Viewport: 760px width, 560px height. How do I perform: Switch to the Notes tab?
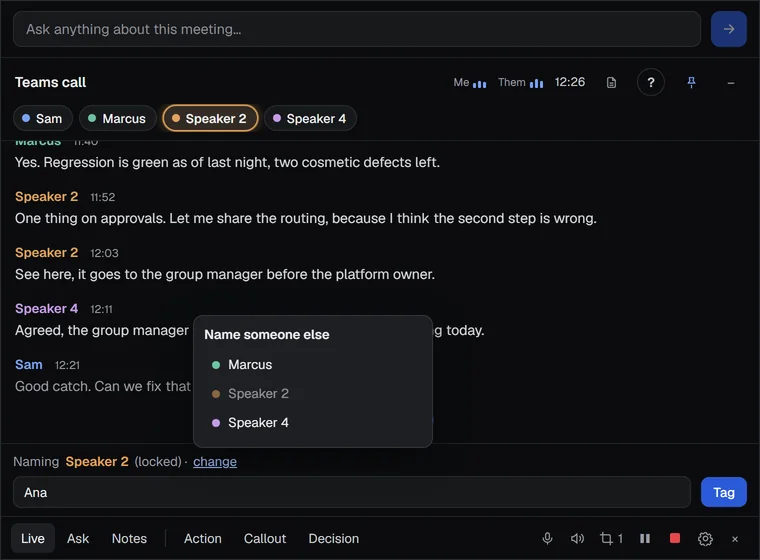tap(129, 539)
